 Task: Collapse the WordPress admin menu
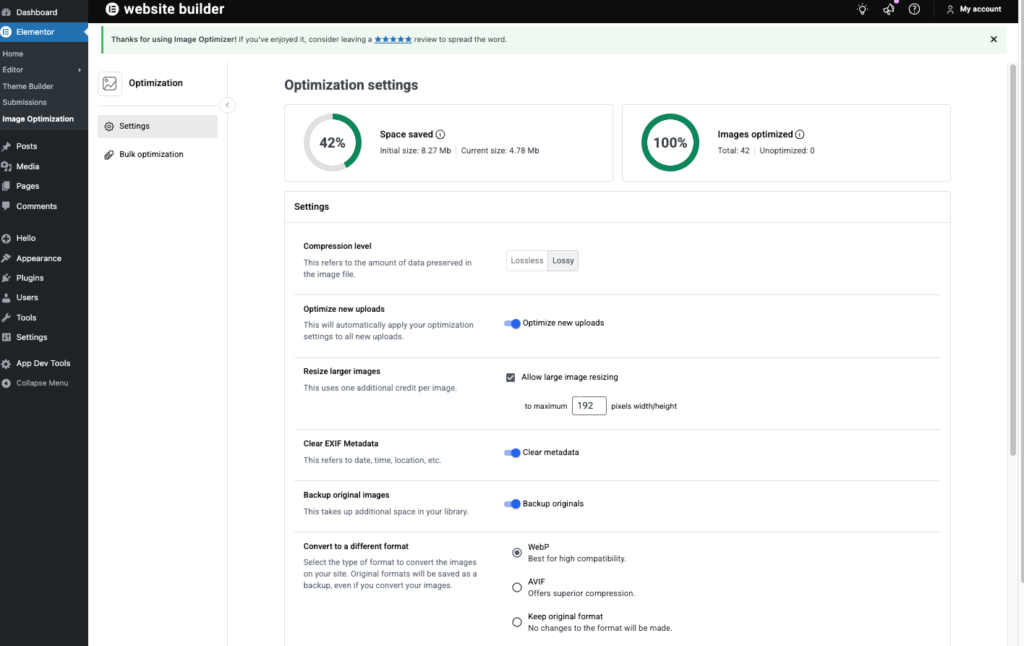[x=41, y=383]
